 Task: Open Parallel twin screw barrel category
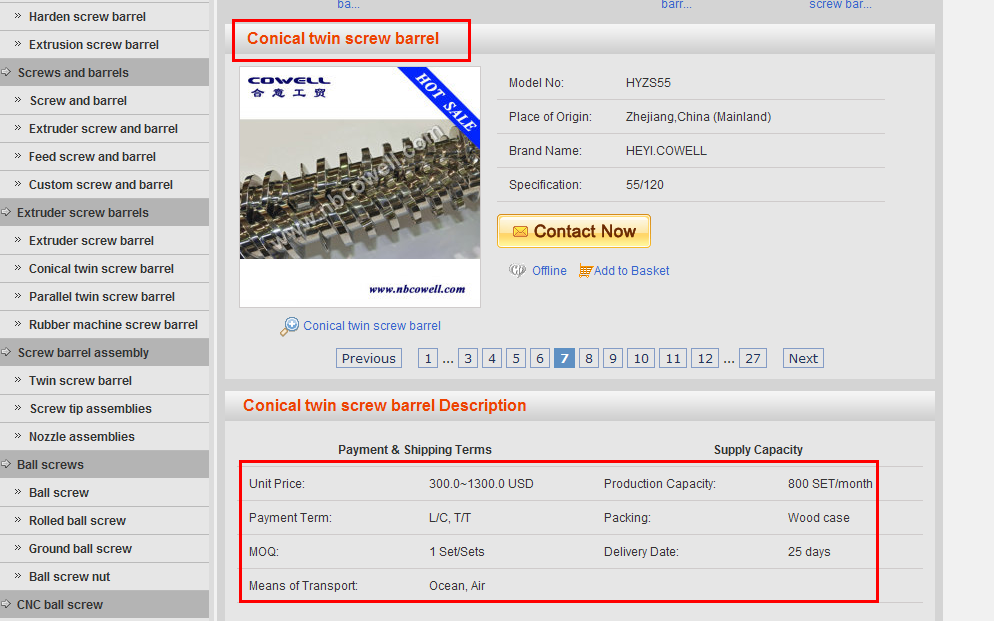[x=101, y=297]
